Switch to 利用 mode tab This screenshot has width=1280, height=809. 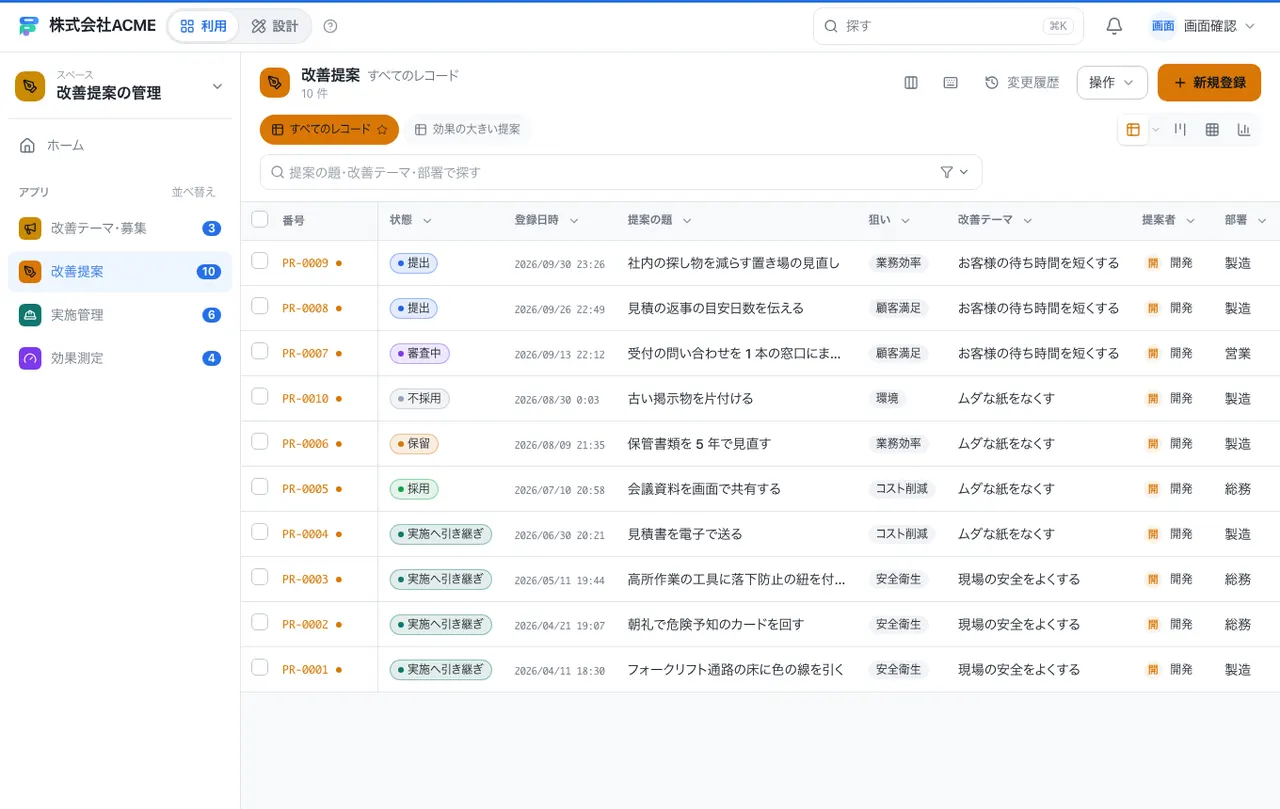[x=204, y=26]
